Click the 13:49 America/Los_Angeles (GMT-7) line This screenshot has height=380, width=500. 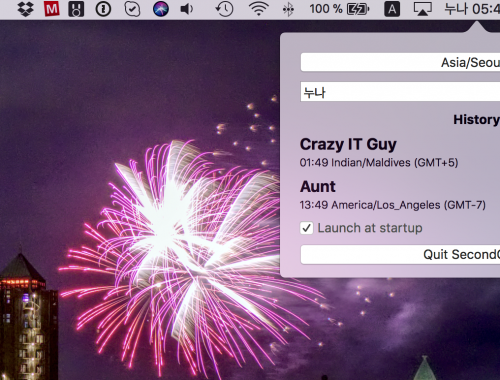coord(393,205)
